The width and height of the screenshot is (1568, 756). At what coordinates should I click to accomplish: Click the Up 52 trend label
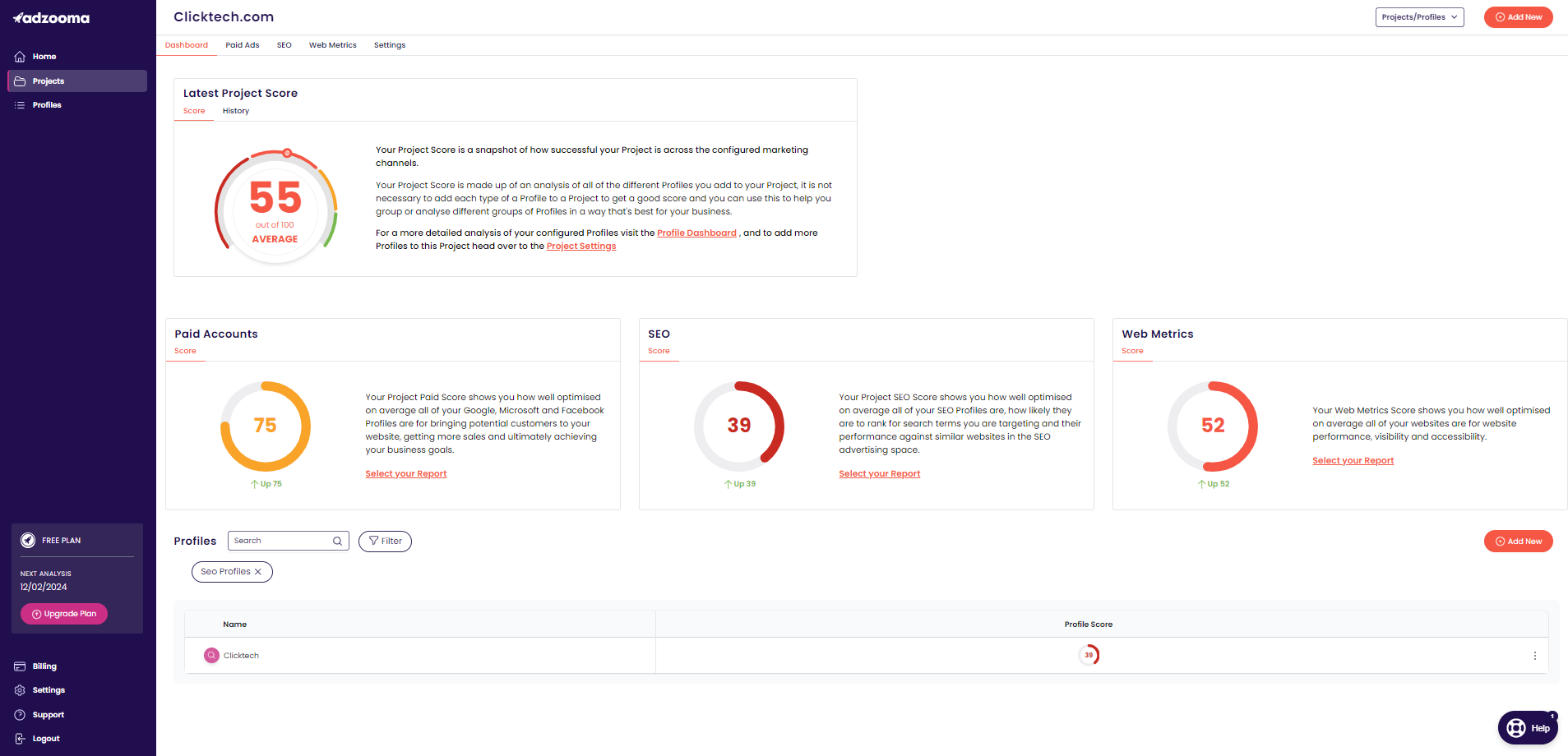click(x=1214, y=484)
